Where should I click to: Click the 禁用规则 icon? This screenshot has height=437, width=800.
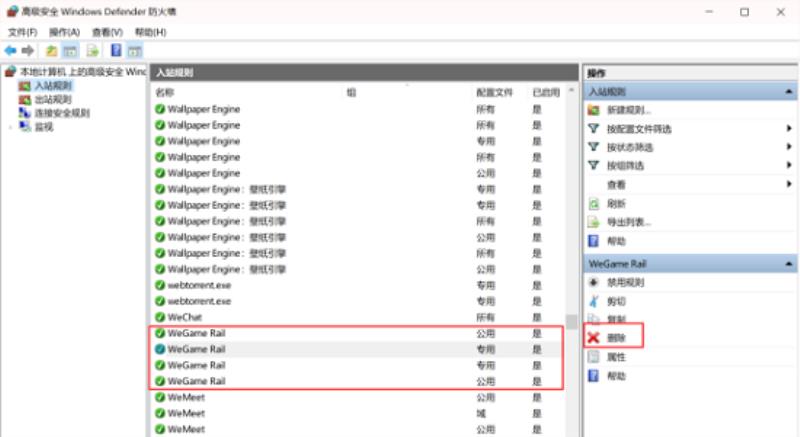[x=593, y=282]
